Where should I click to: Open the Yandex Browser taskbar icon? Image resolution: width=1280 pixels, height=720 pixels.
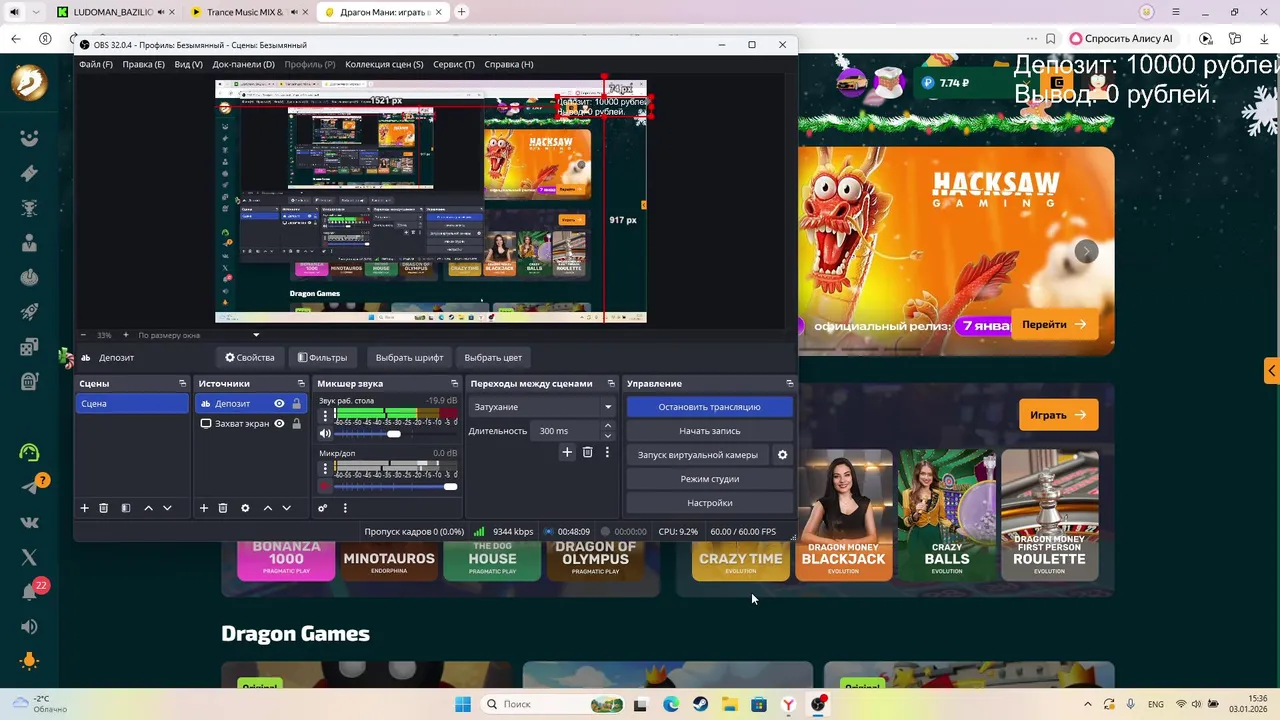click(789, 704)
